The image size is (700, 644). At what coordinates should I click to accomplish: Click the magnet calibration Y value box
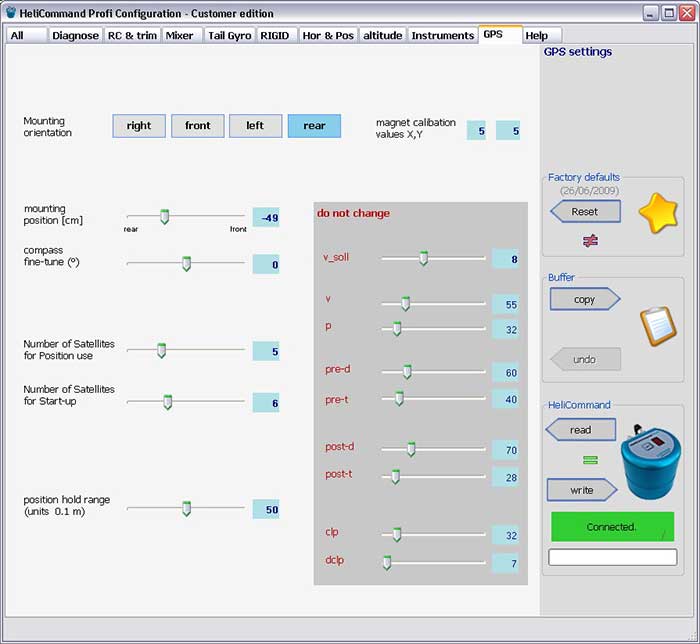[508, 131]
